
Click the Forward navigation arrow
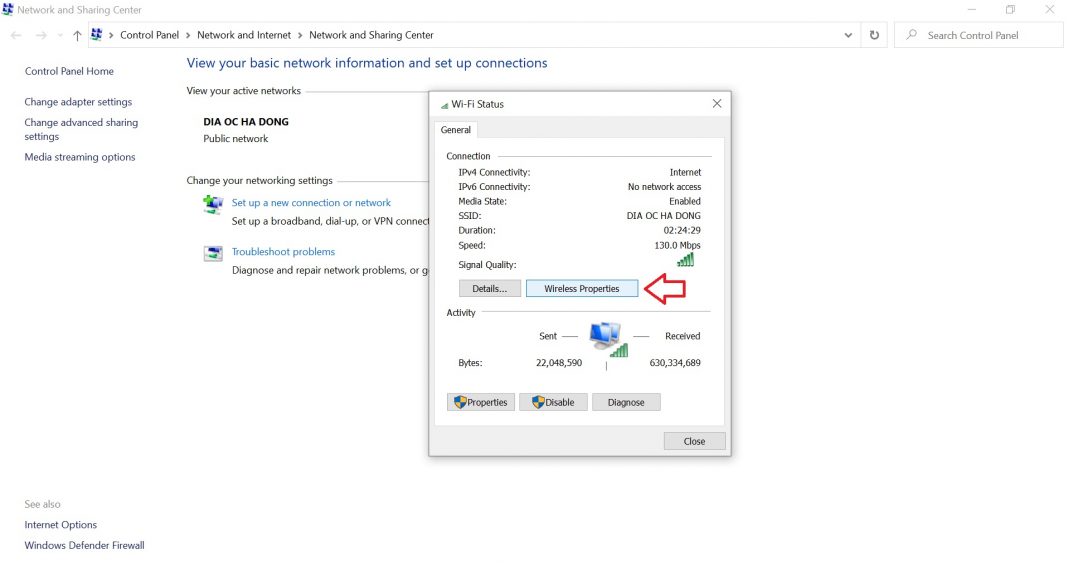[x=41, y=35]
